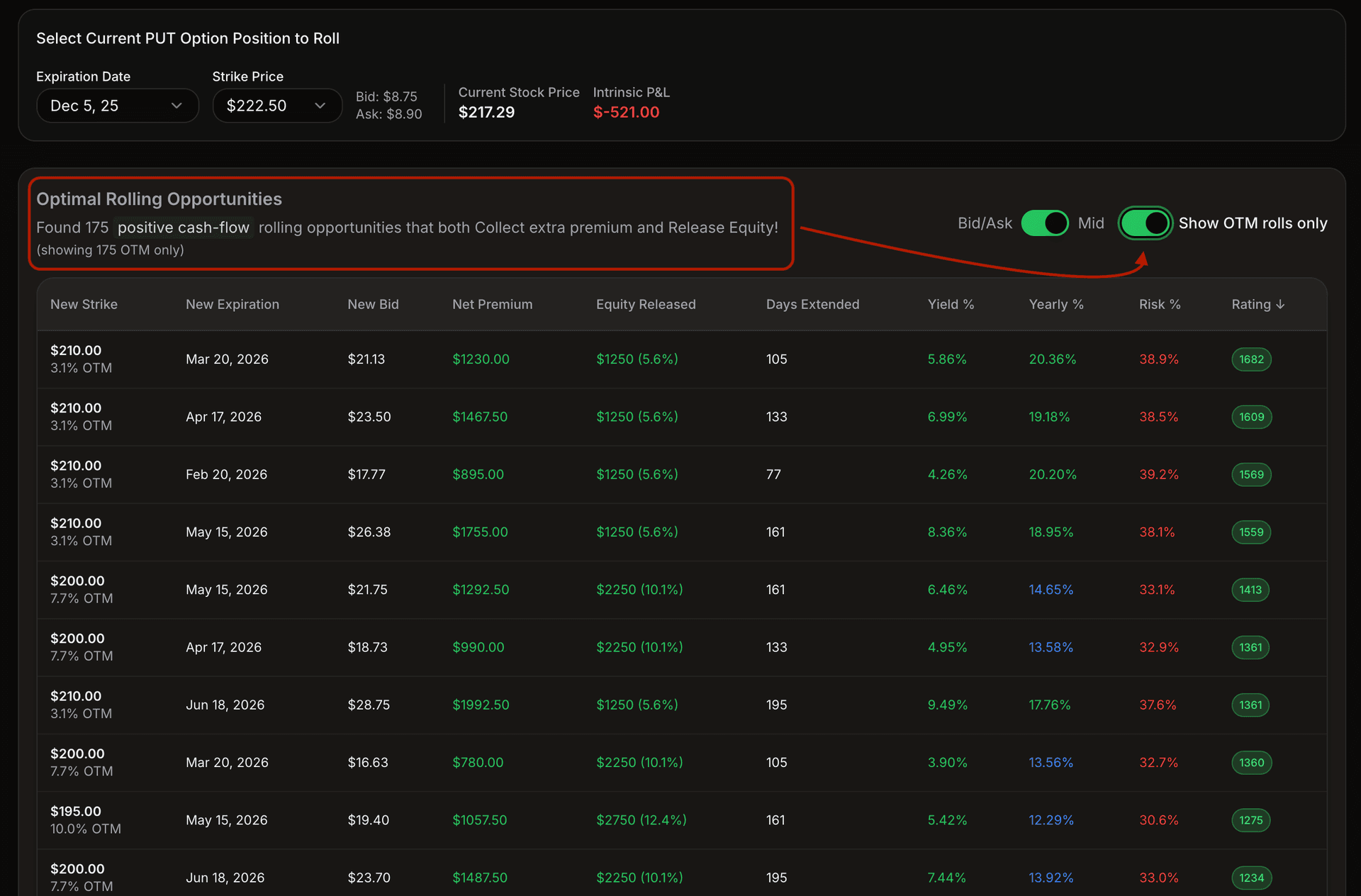Click the highlighted positive cash-flow label
This screenshot has width=1361, height=896.
pos(183,228)
